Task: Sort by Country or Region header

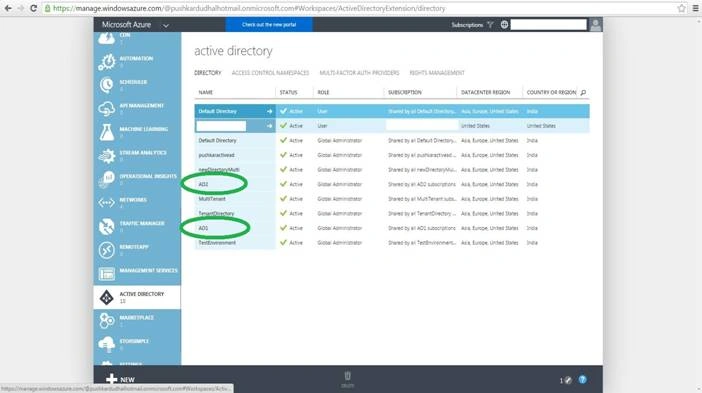Action: click(551, 92)
